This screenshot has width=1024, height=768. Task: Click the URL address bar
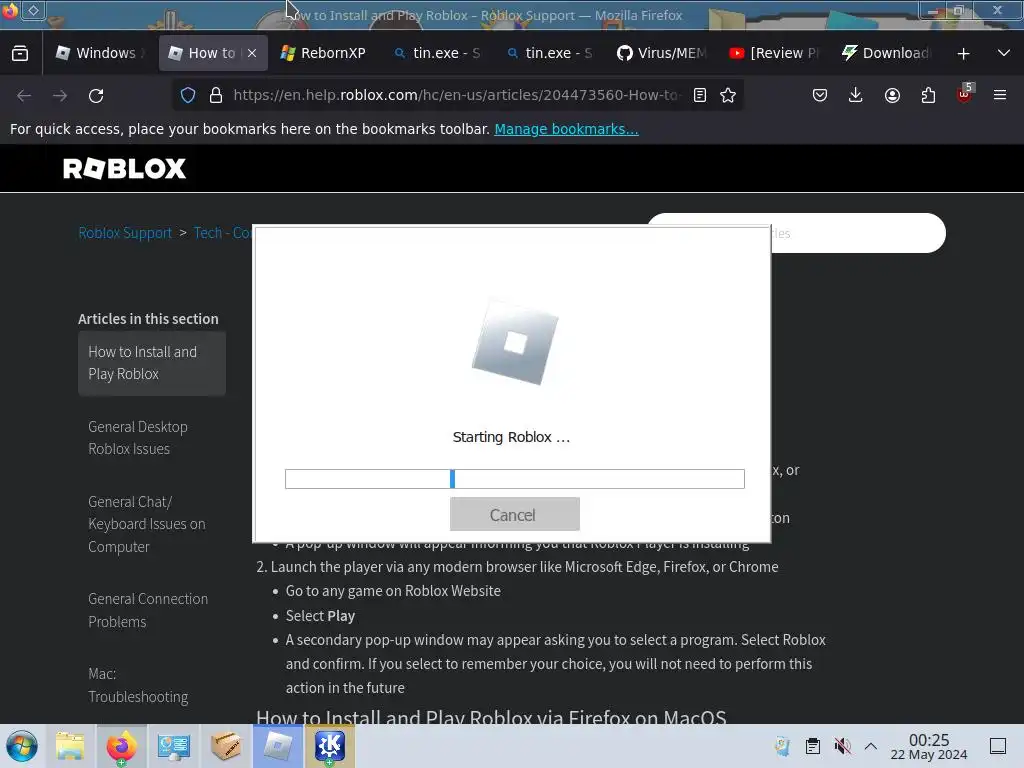coord(456,95)
